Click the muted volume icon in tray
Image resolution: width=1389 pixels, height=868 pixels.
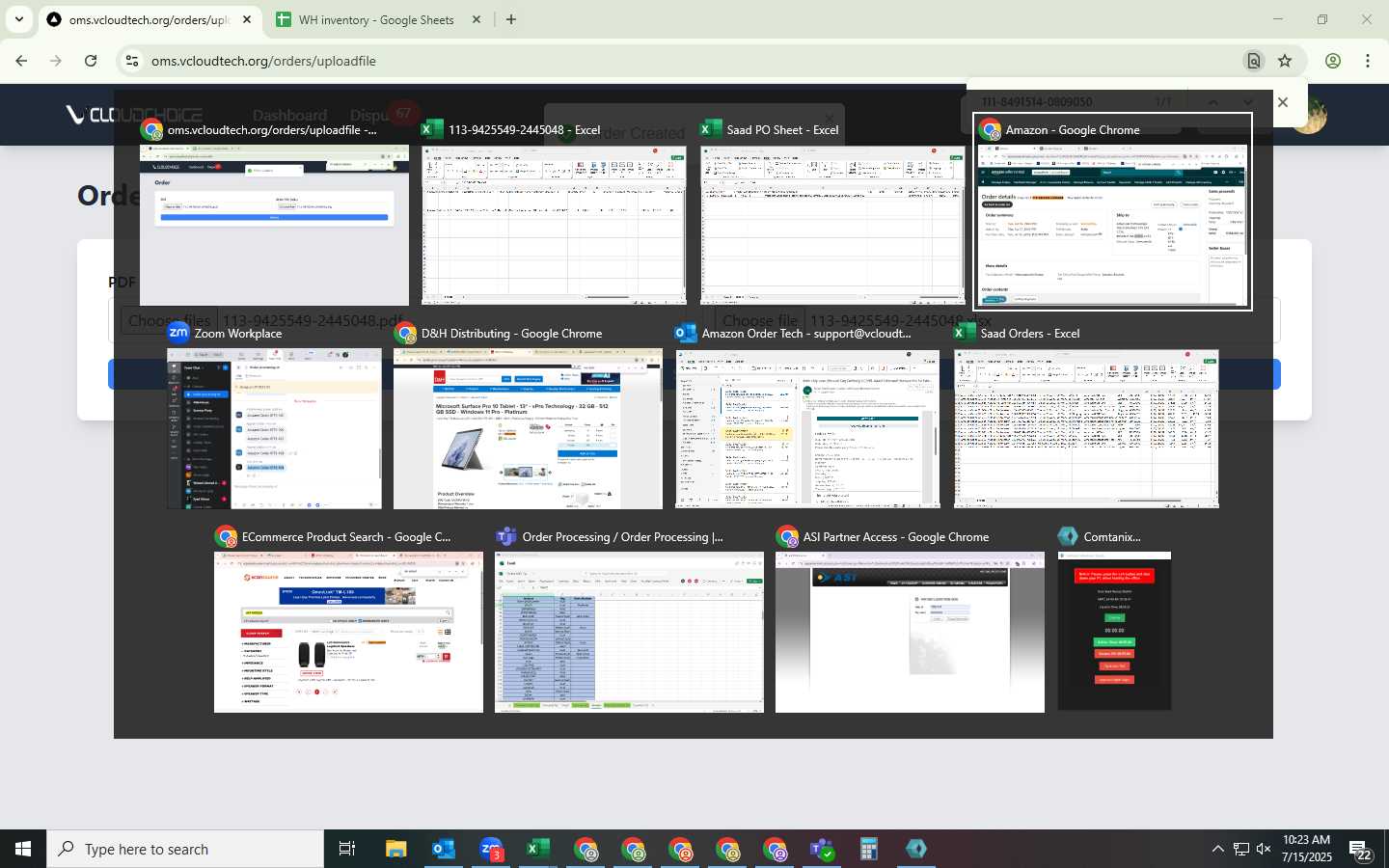(1265, 849)
